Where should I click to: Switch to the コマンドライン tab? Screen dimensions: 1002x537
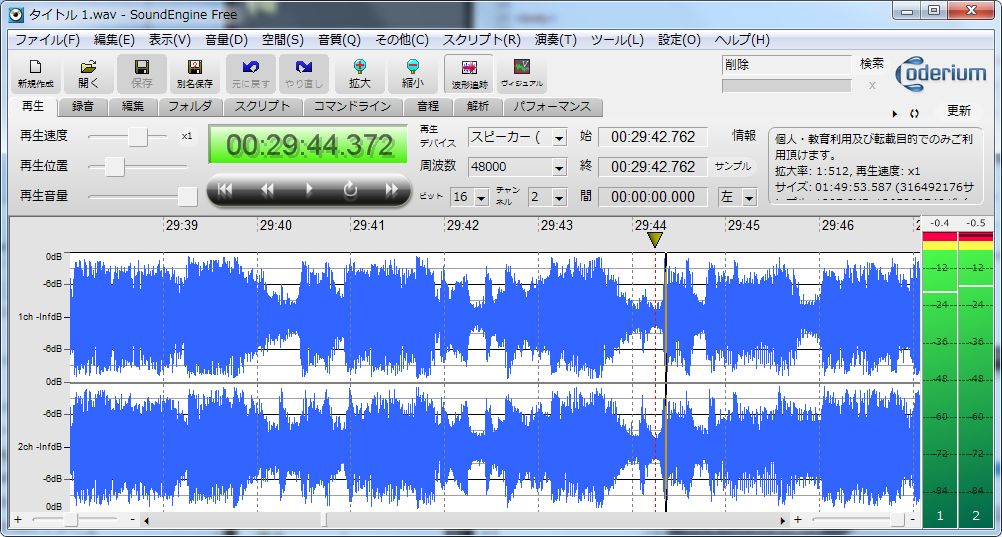353,107
